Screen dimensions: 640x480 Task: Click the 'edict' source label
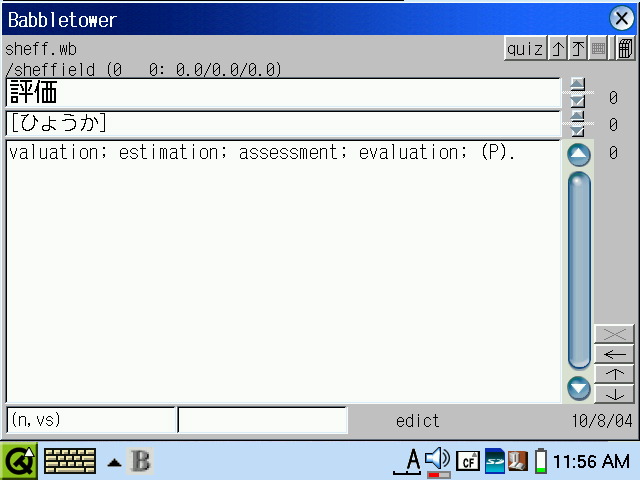[x=417, y=421]
